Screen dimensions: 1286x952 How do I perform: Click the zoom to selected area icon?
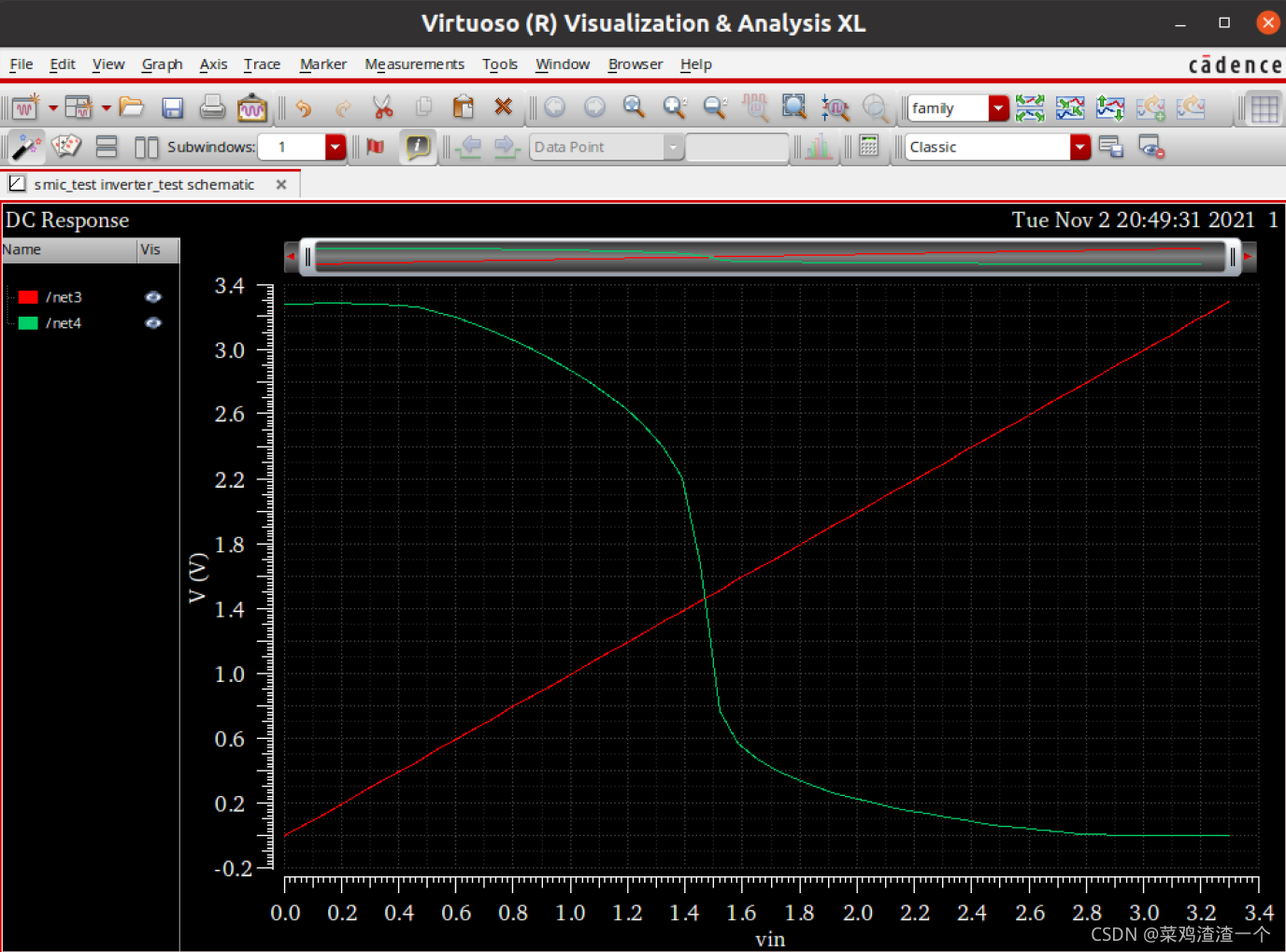tap(794, 107)
